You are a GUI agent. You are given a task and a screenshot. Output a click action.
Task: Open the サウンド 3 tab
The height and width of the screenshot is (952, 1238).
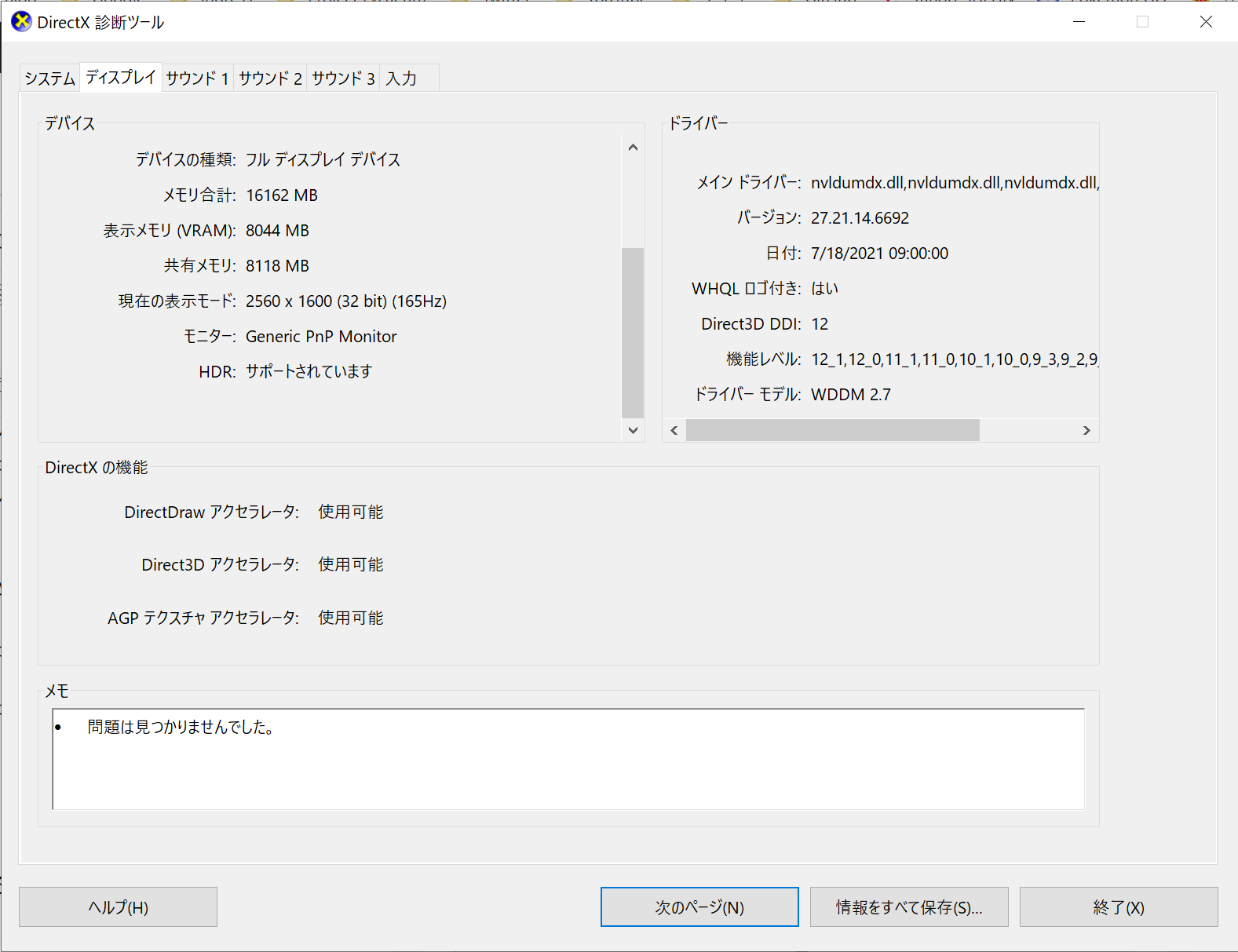(x=343, y=78)
